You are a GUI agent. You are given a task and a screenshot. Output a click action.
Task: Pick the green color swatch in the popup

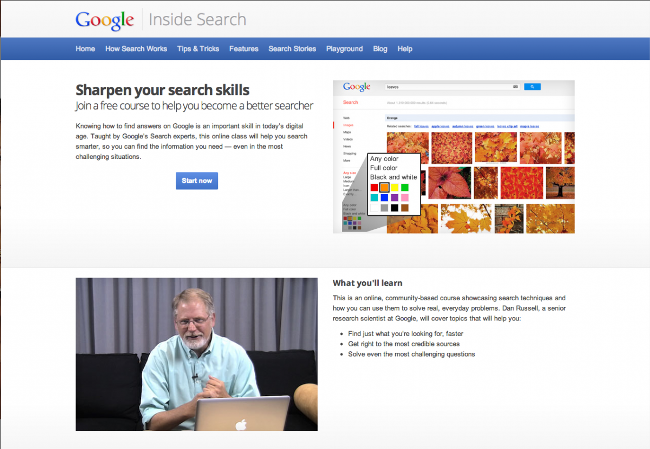[x=405, y=187]
